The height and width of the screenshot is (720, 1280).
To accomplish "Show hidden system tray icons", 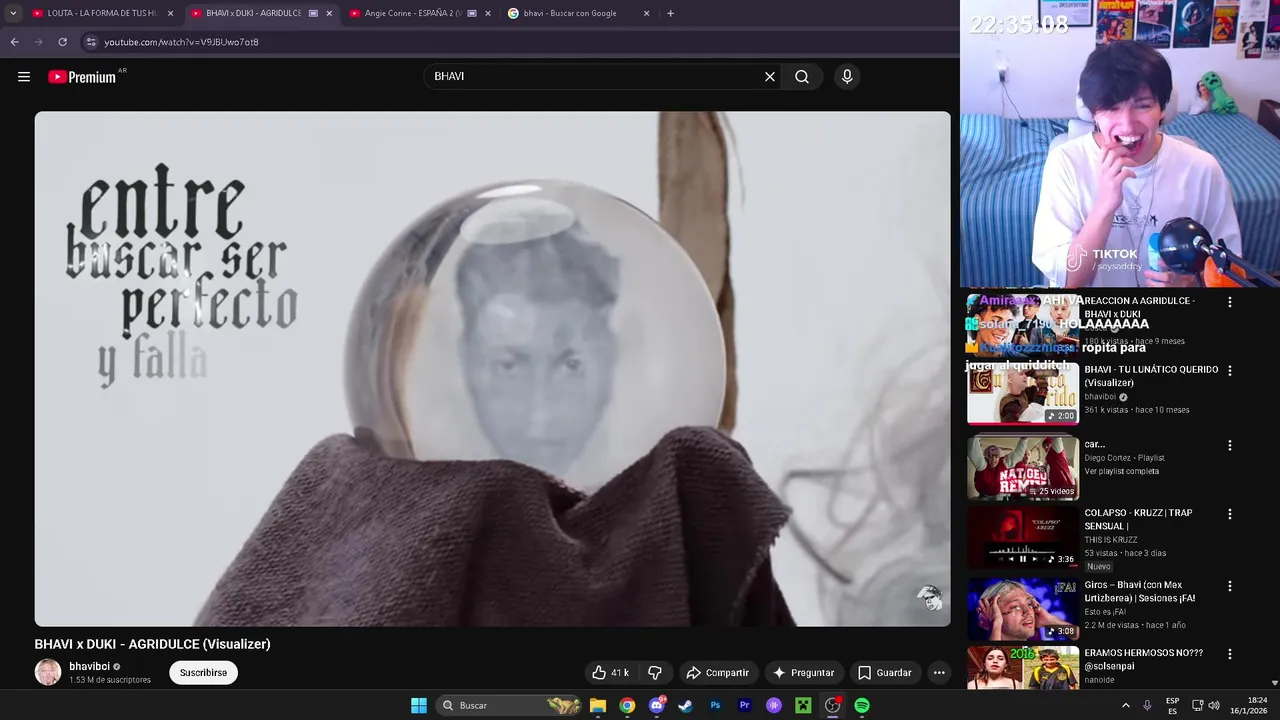I will [x=1125, y=705].
